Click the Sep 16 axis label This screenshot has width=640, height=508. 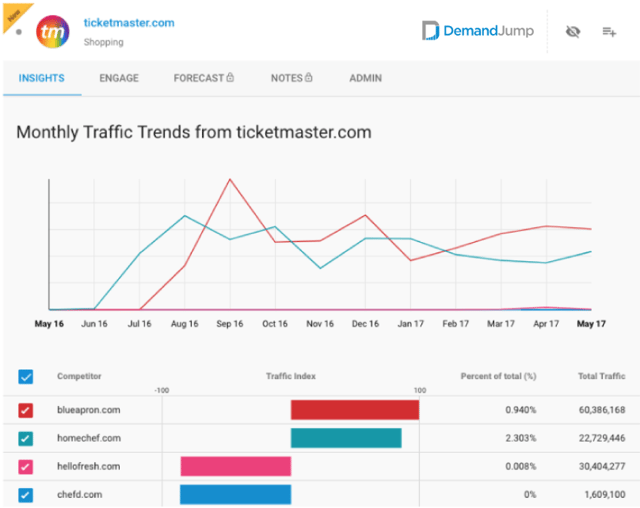click(230, 324)
